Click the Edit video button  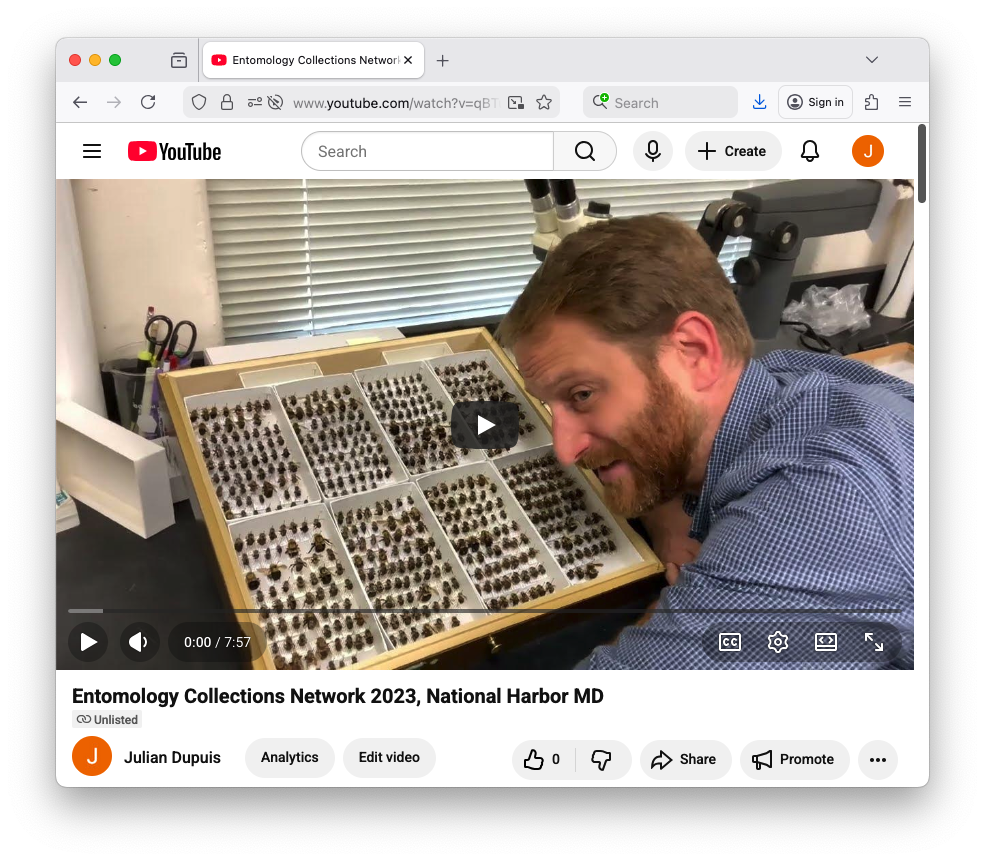pos(389,758)
